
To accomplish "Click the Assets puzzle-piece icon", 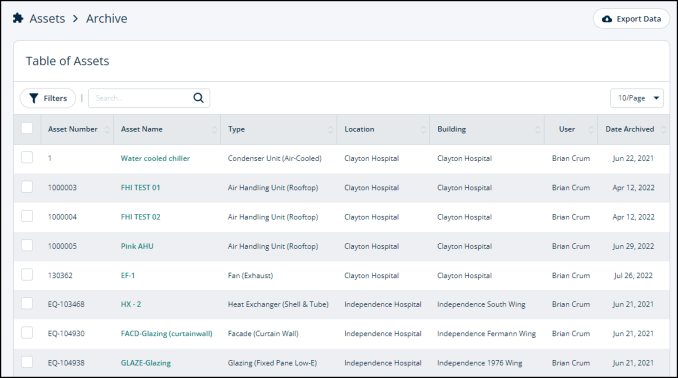I will click(x=18, y=19).
